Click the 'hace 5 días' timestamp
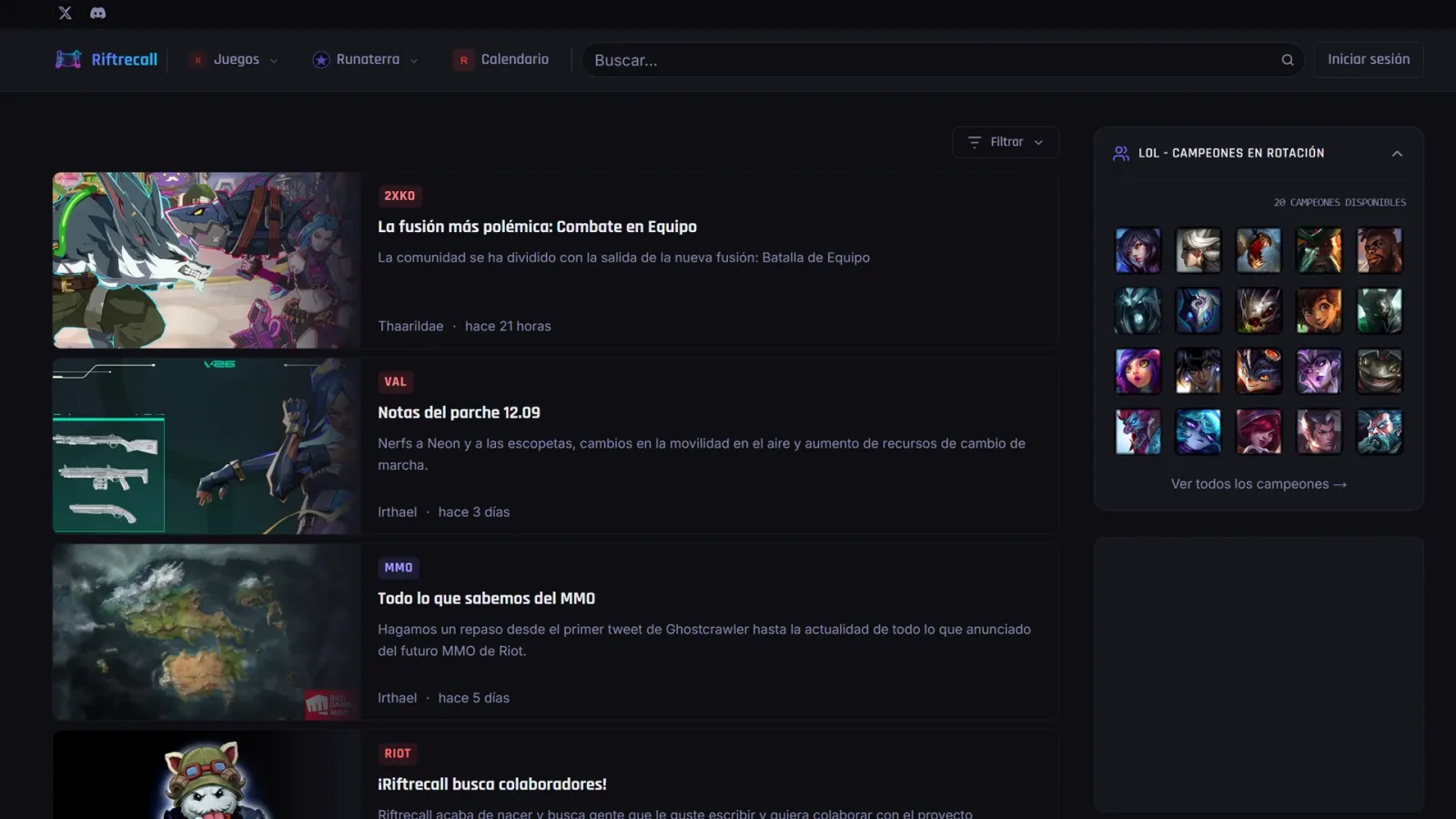This screenshot has height=819, width=1456. pos(473,697)
